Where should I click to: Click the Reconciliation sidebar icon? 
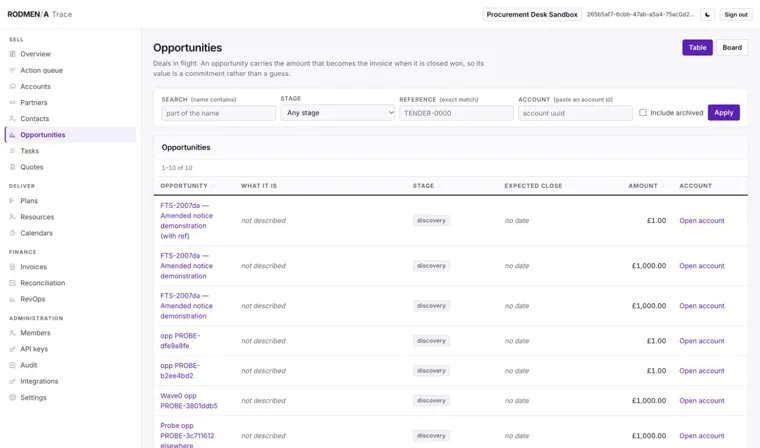tap(13, 283)
